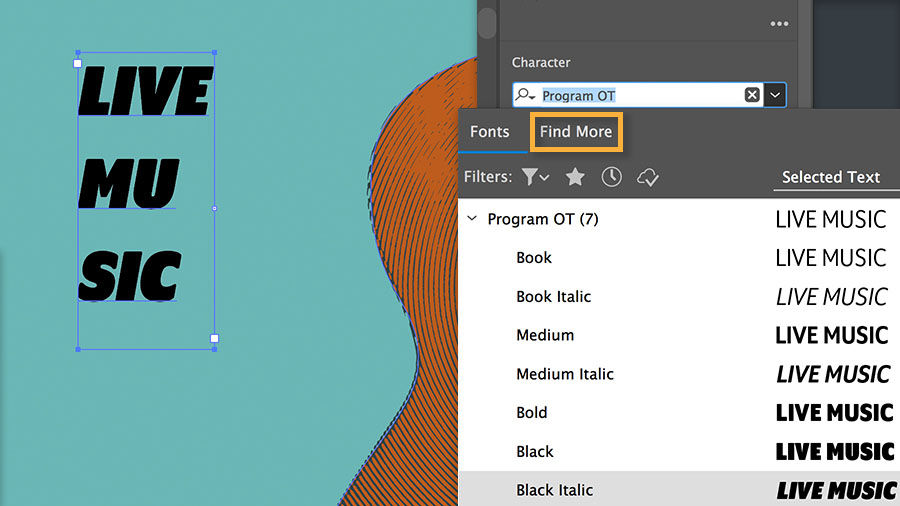This screenshot has width=900, height=506.
Task: Click the Filters: label
Action: [488, 177]
